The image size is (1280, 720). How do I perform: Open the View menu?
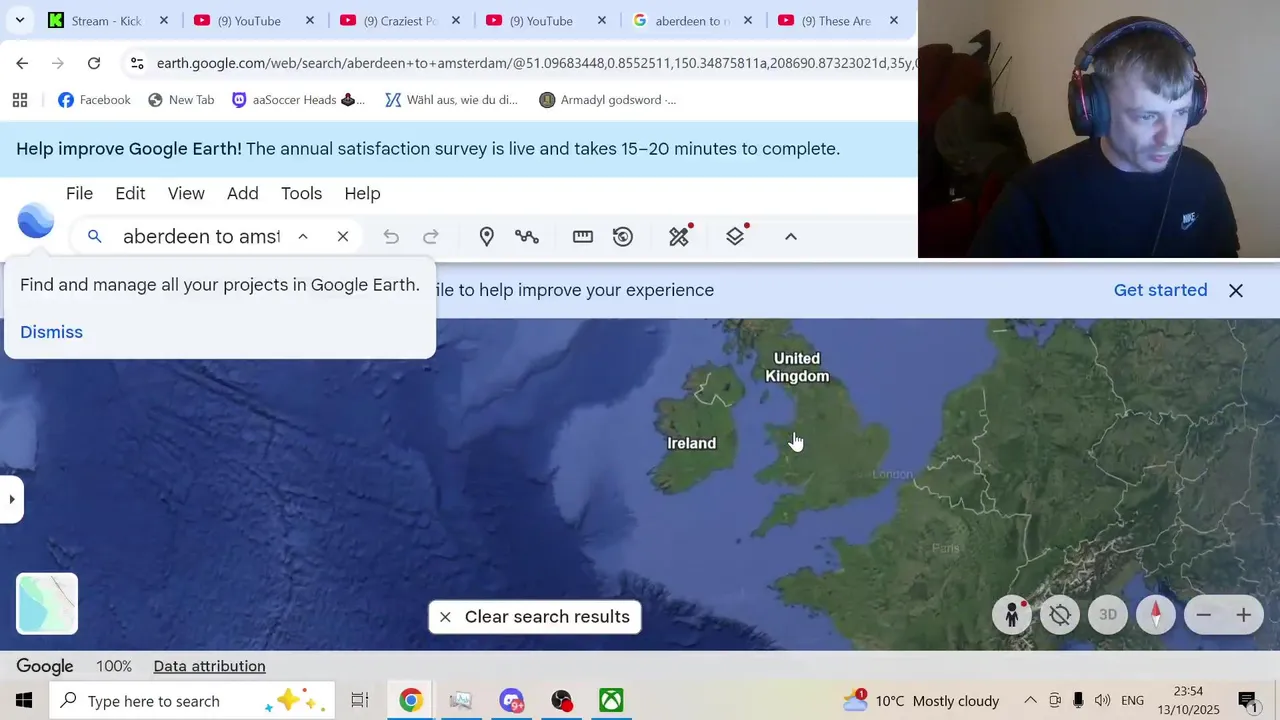[x=186, y=193]
